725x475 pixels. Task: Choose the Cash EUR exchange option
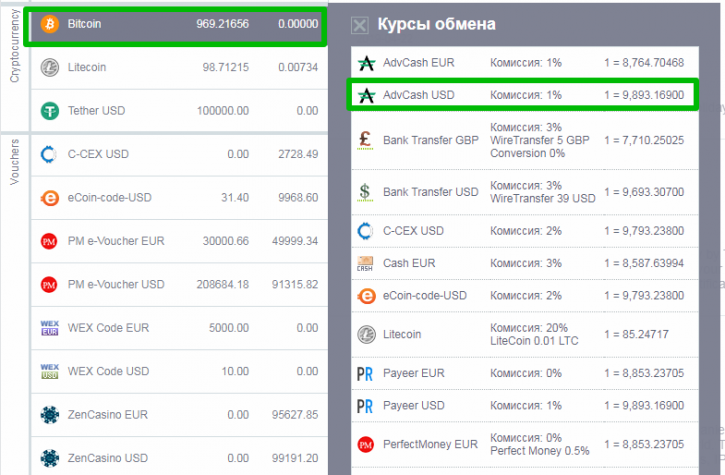tap(525, 263)
